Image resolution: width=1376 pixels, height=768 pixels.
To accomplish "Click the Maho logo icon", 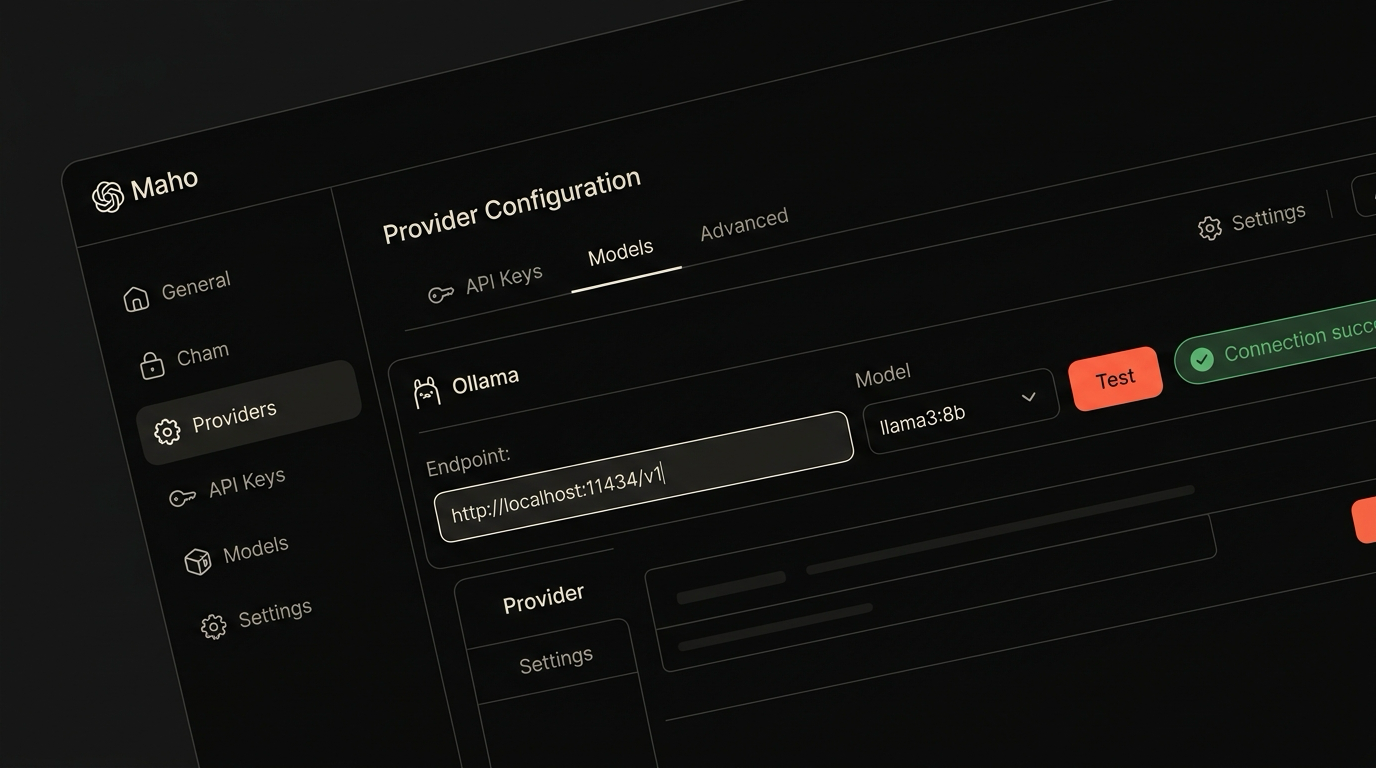I will point(108,196).
